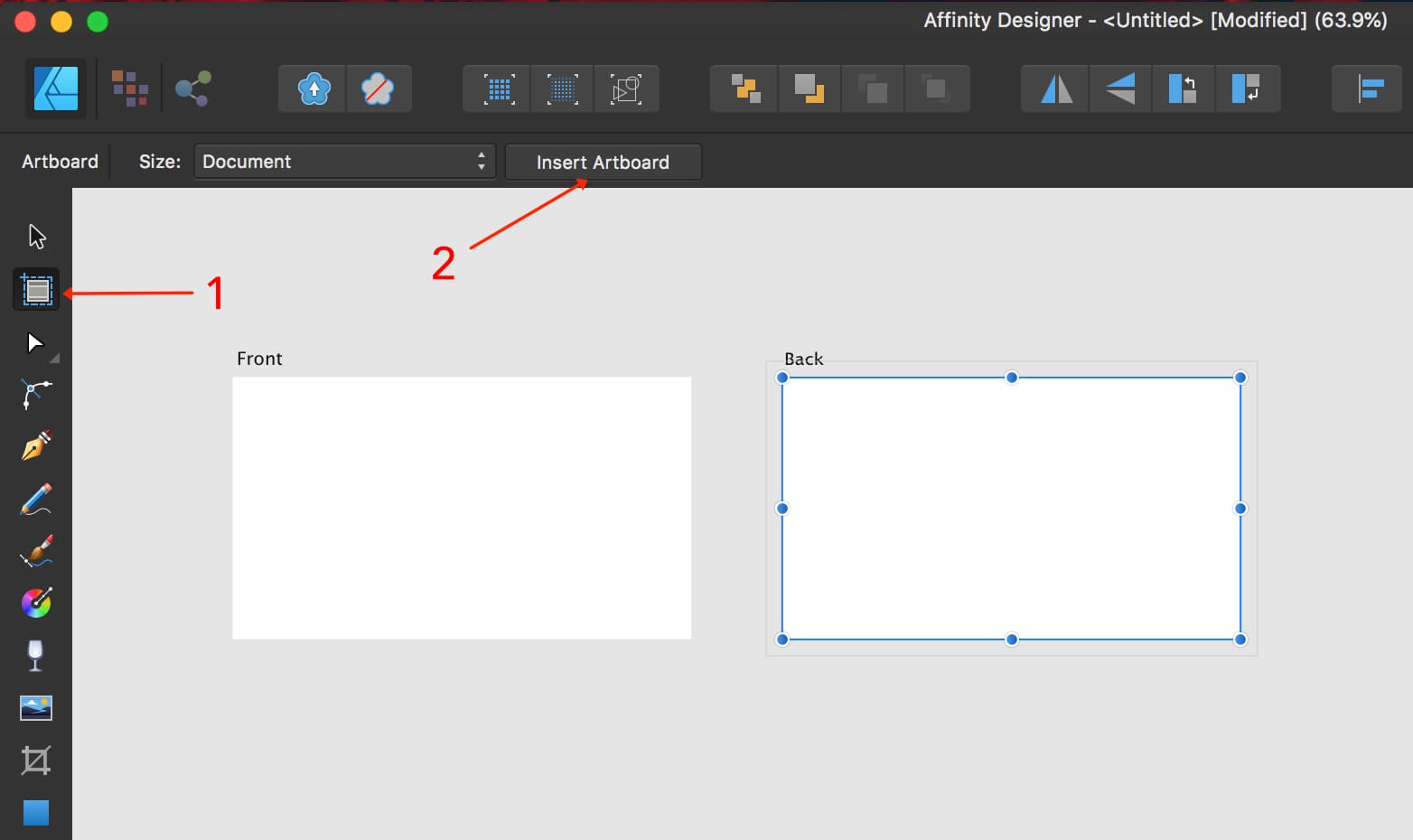Viewport: 1413px width, 840px height.
Task: Click the dimmed third arrange order icon
Action: click(x=873, y=89)
